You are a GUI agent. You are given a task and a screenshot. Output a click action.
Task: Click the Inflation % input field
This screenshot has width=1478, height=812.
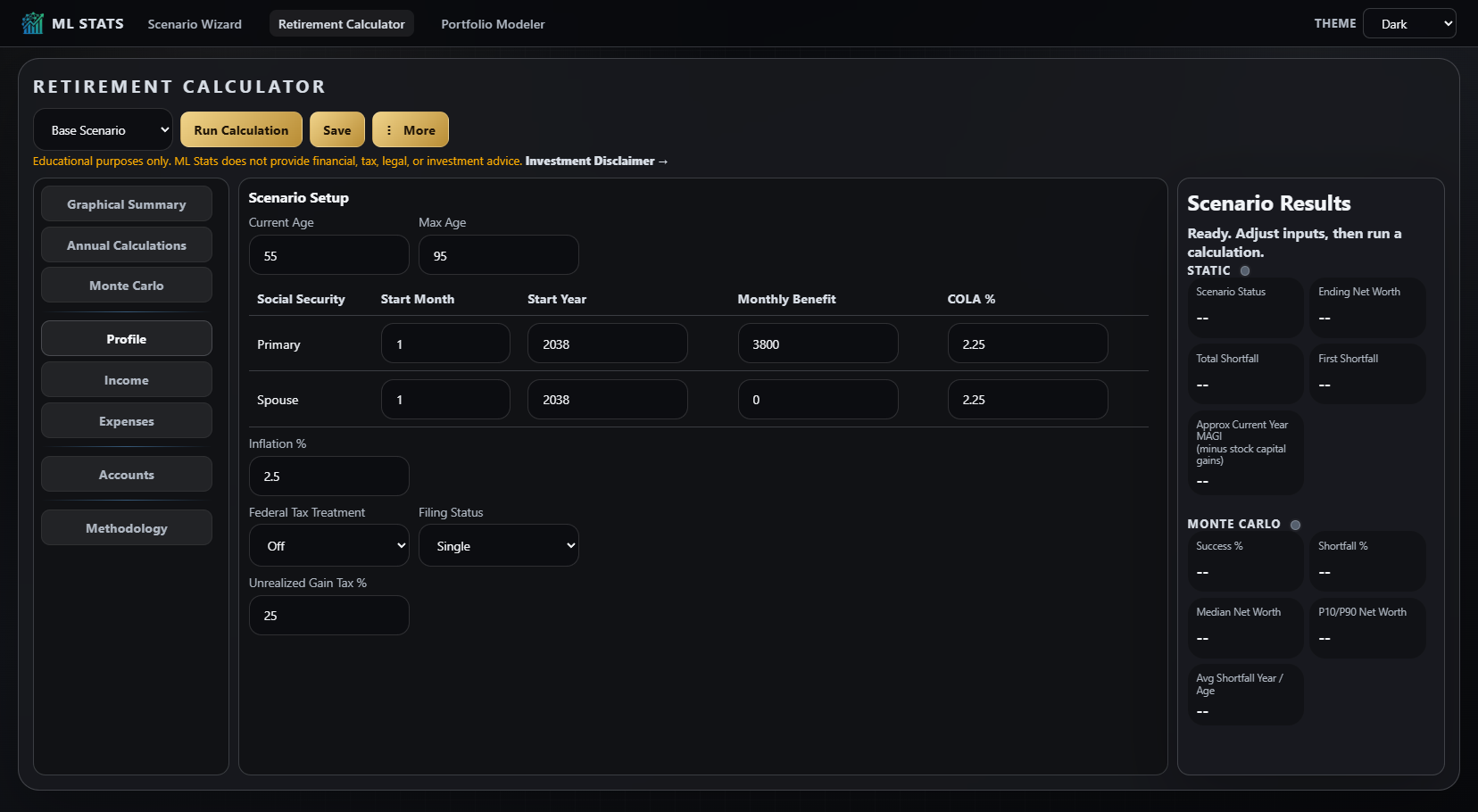coord(328,476)
